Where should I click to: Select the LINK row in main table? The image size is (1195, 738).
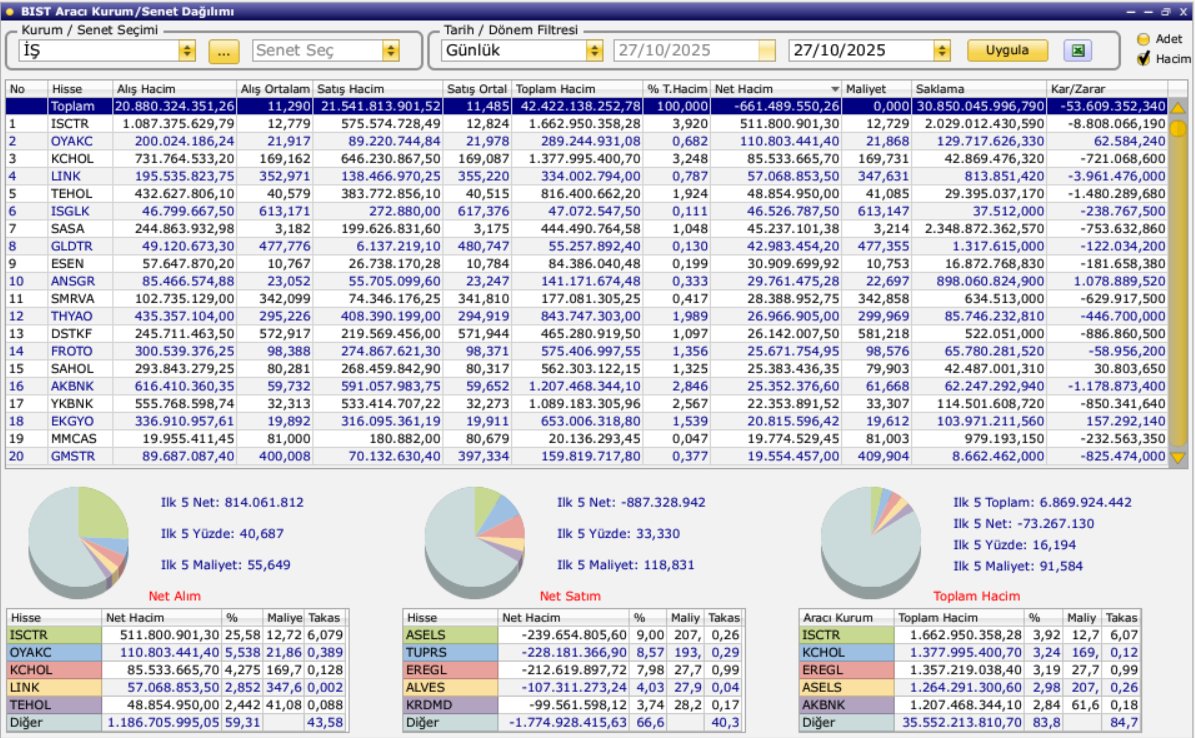coord(587,176)
